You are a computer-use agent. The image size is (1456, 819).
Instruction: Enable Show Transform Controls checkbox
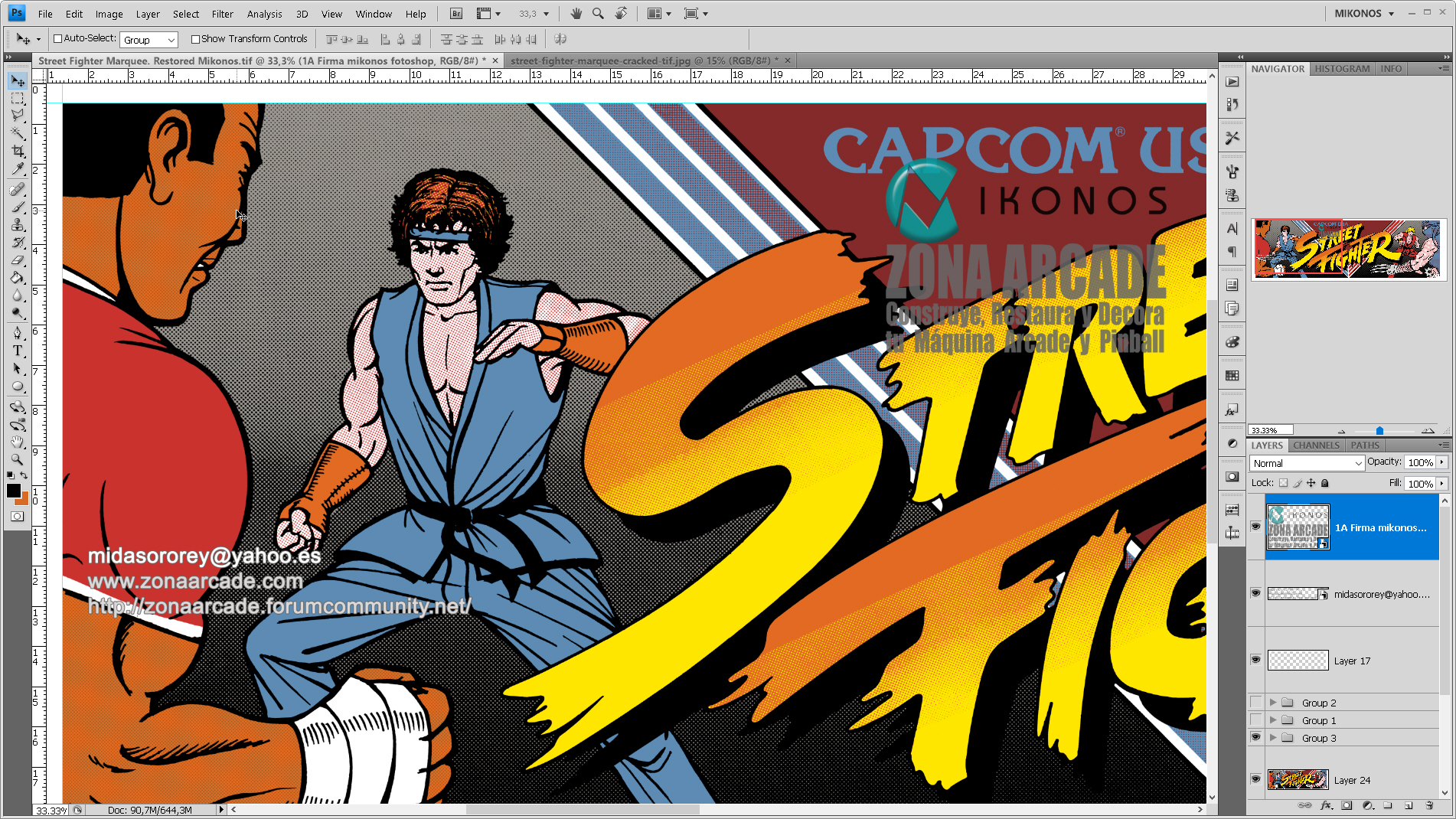195,39
